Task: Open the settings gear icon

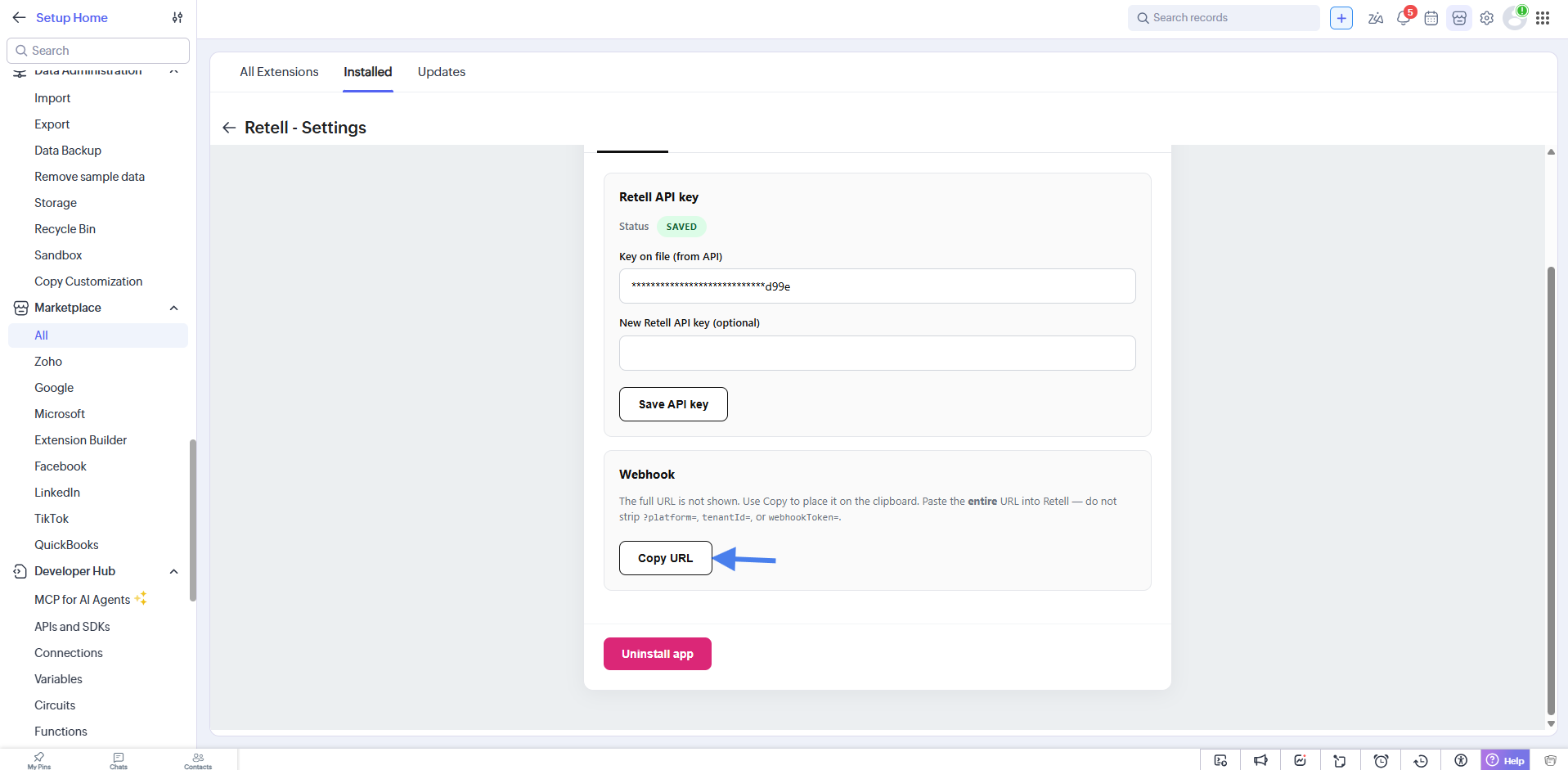Action: click(x=1487, y=18)
